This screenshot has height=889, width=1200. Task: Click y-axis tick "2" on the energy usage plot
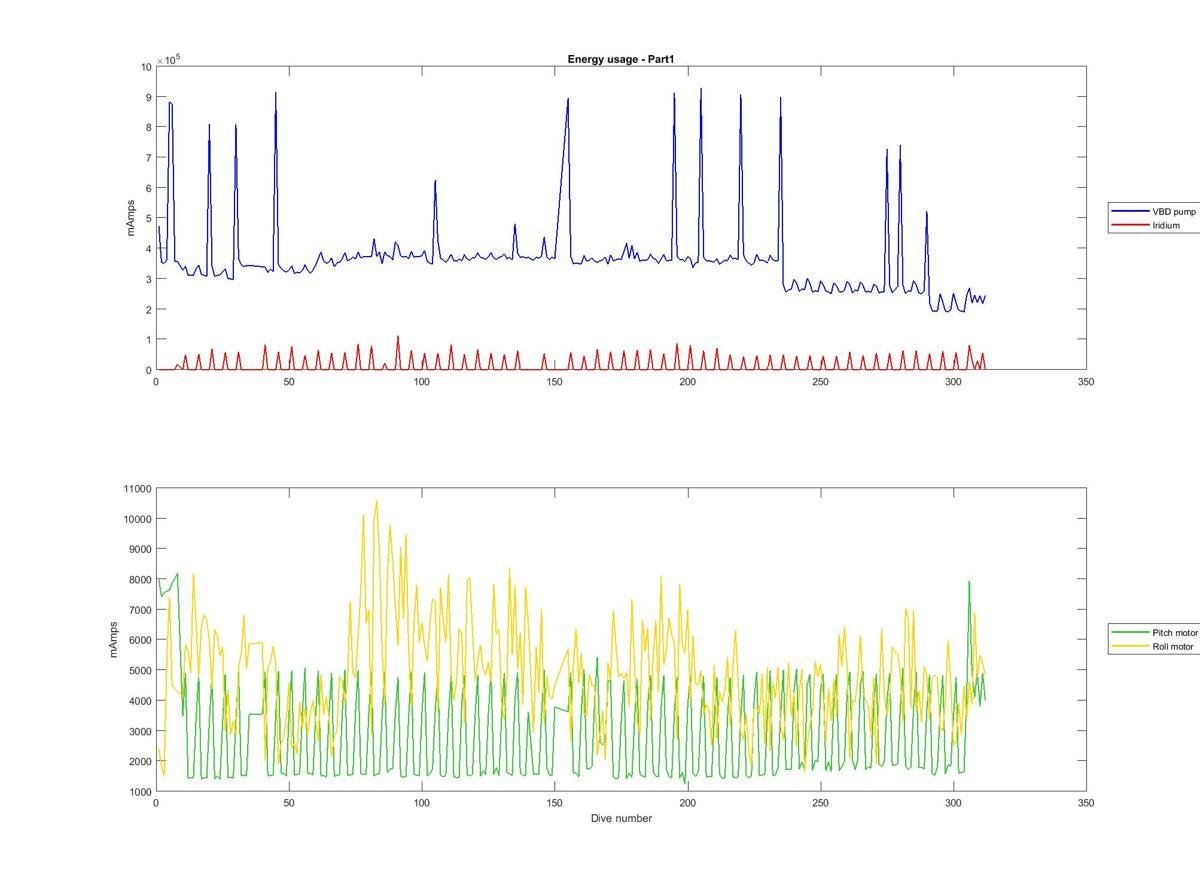coord(148,309)
